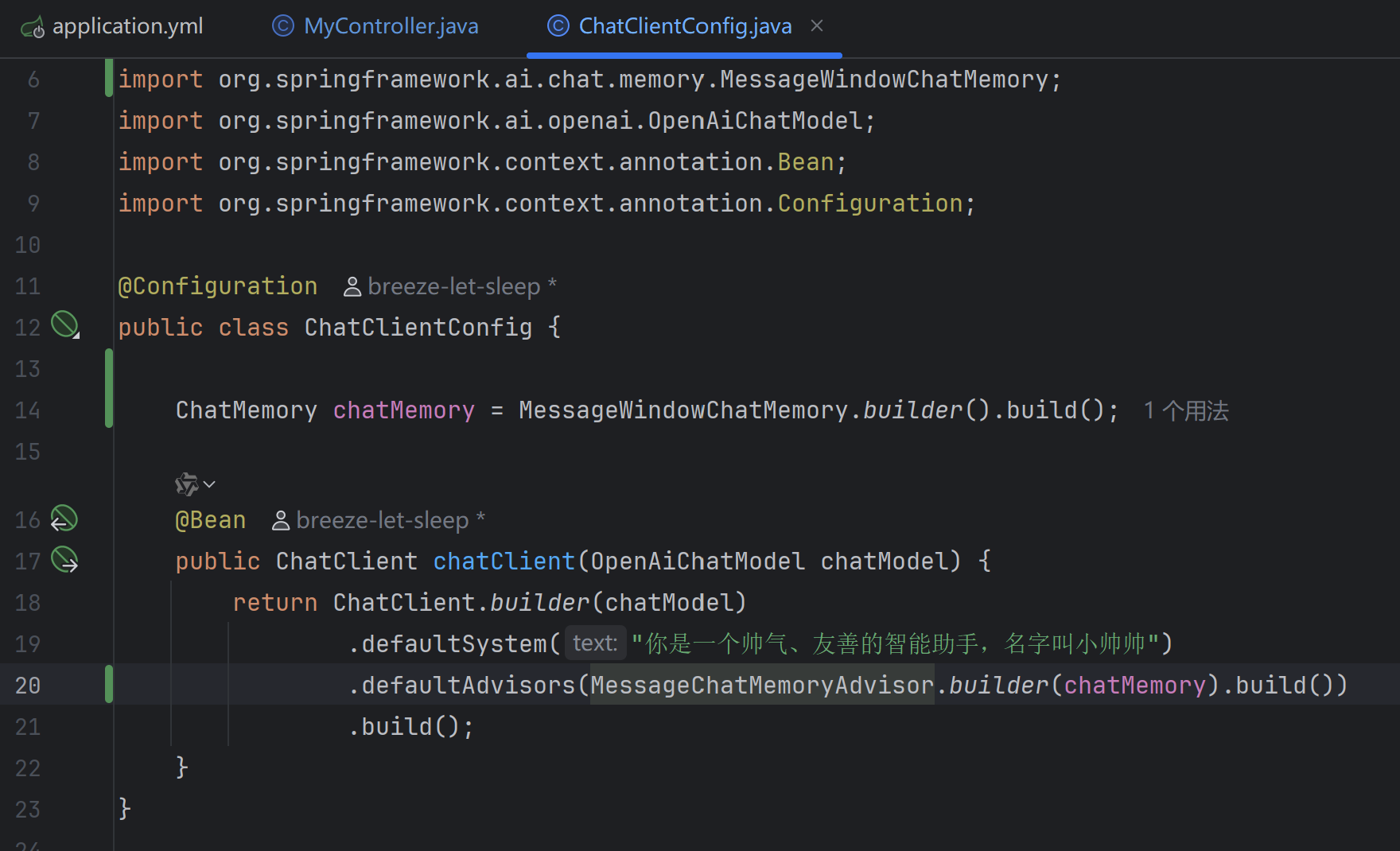Click the Chinese system prompt string
The image size is (1400, 851).
coord(896,643)
